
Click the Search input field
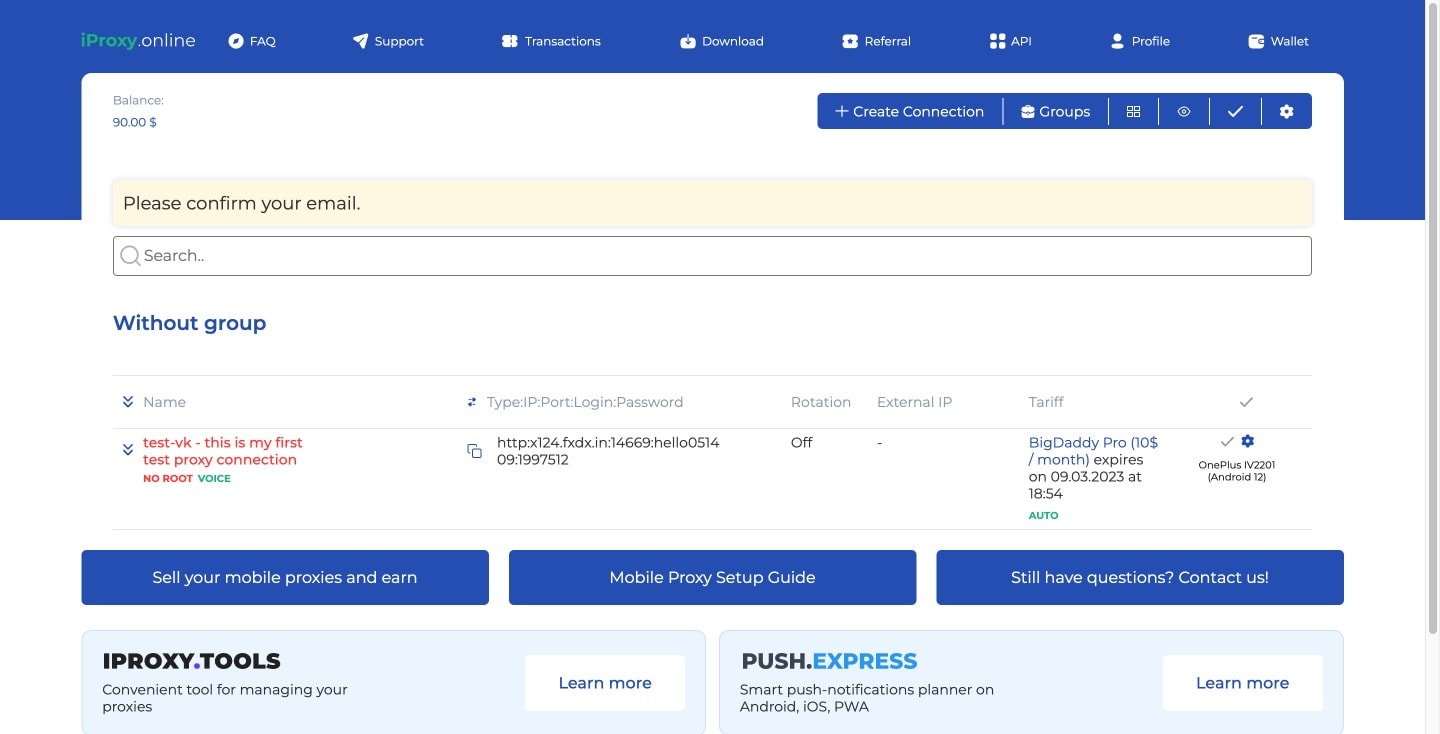(x=712, y=256)
